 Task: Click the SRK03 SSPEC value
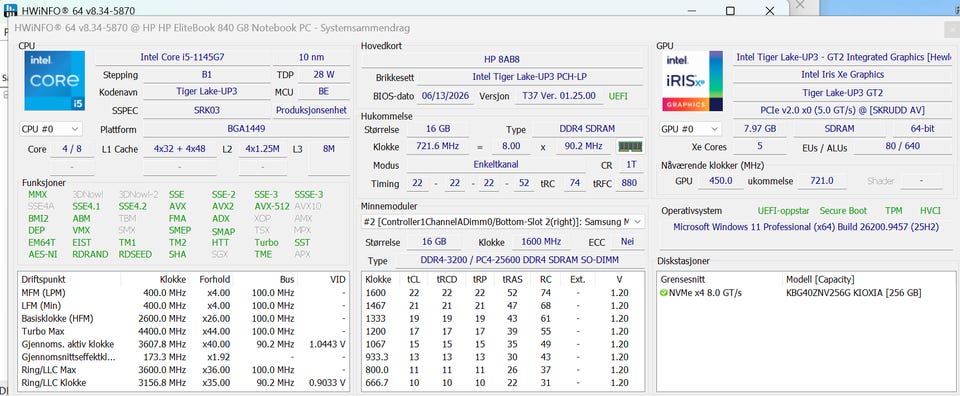pyautogui.click(x=206, y=110)
